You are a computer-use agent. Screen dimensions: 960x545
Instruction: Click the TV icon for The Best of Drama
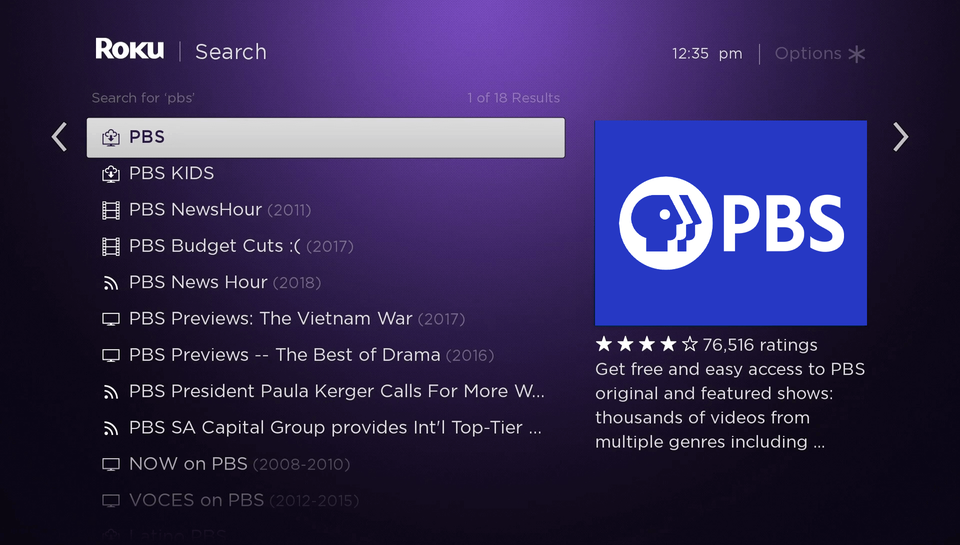(x=111, y=355)
